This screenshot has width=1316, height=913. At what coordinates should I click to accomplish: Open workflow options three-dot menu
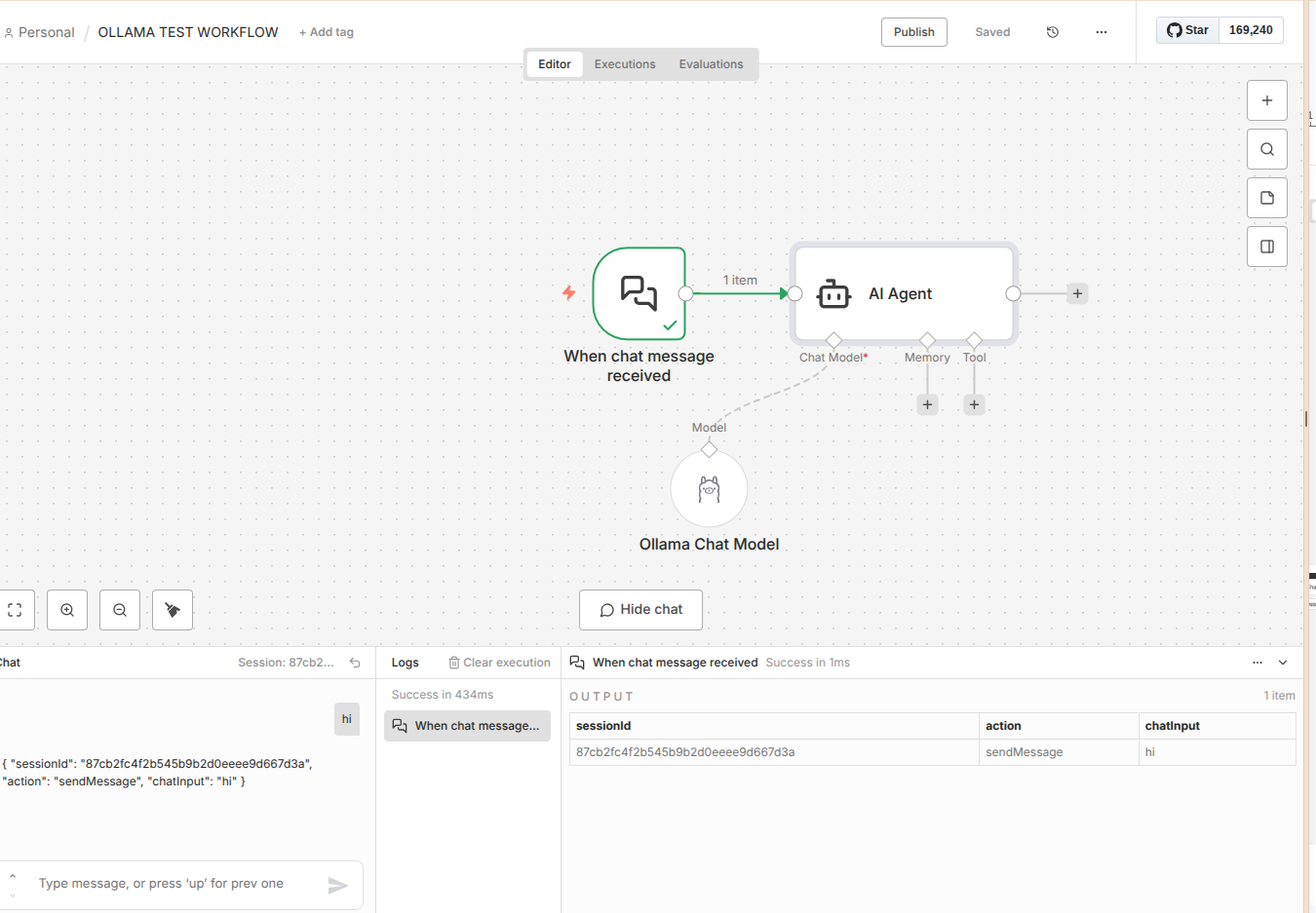(1101, 32)
